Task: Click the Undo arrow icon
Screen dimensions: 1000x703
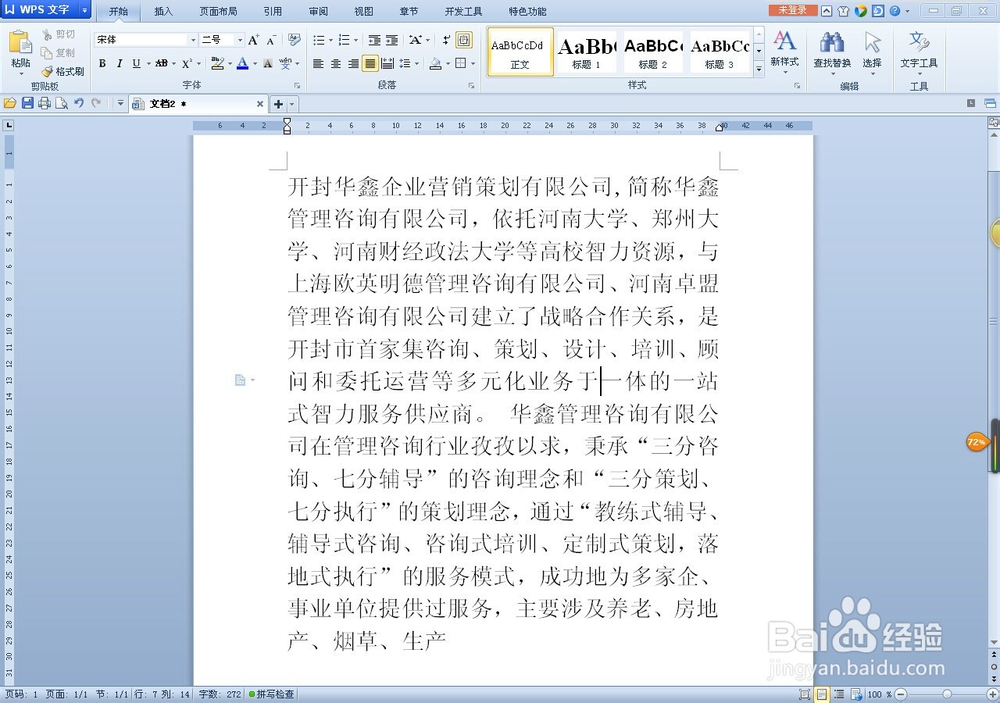Action: click(78, 103)
